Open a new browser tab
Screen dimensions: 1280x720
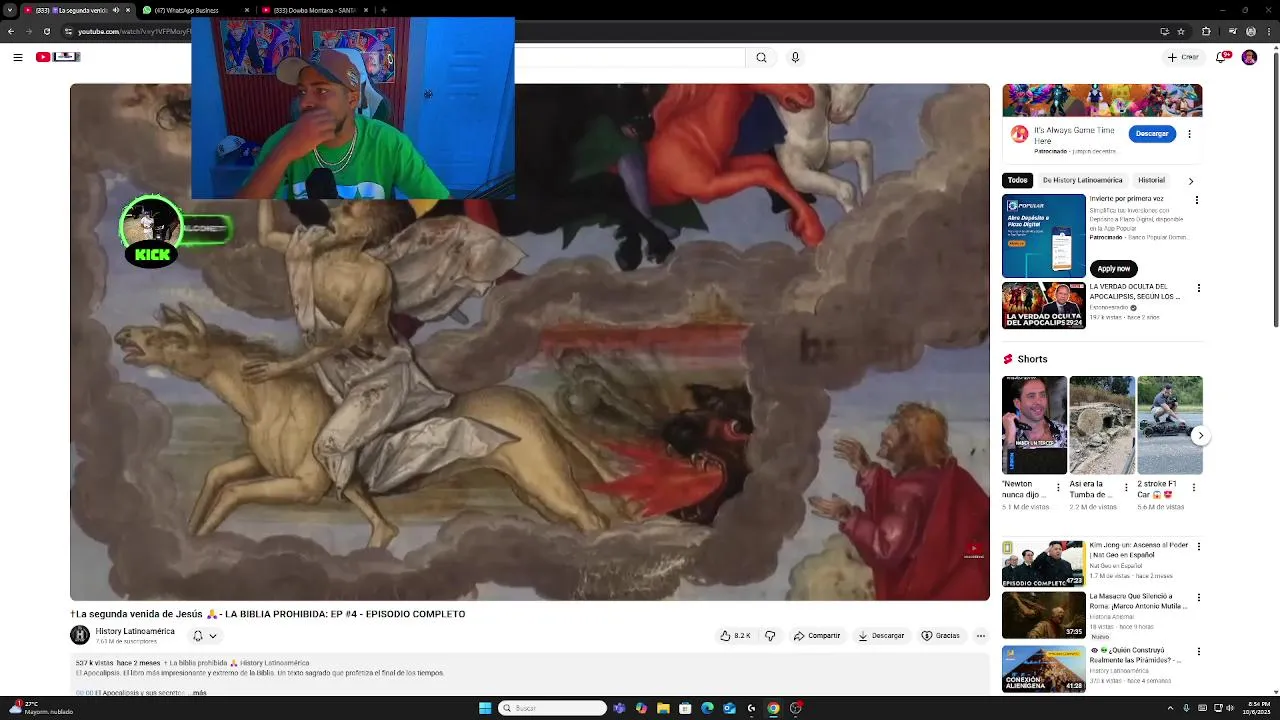click(x=384, y=10)
